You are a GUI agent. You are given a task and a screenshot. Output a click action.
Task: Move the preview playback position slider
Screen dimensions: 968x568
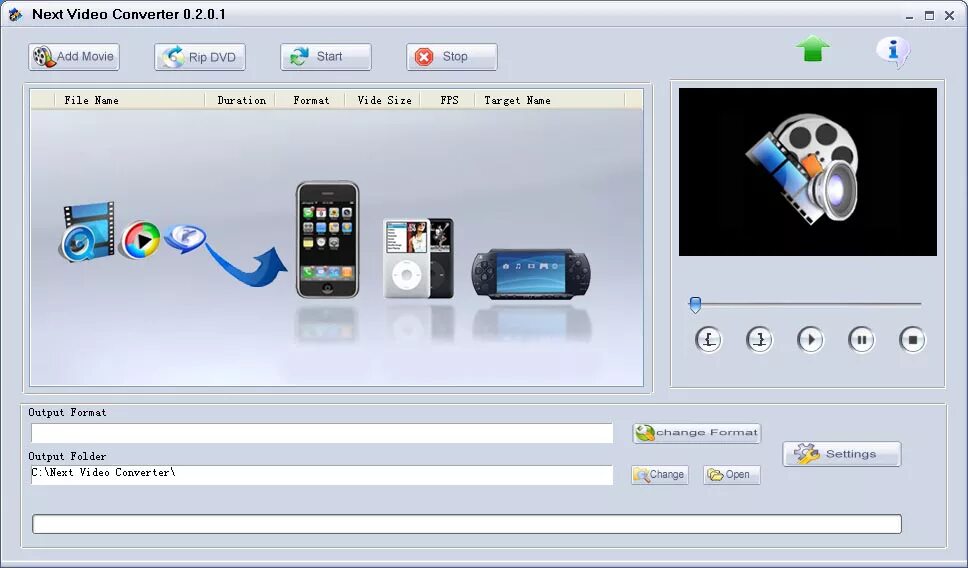point(695,304)
